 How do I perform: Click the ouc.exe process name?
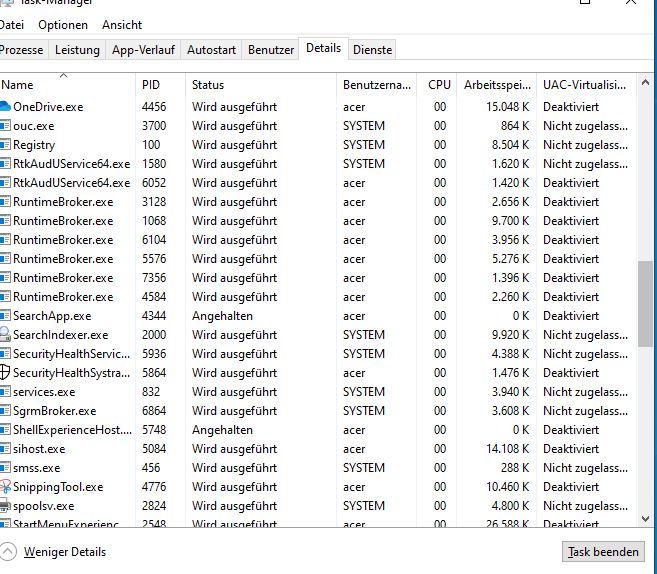[34, 126]
